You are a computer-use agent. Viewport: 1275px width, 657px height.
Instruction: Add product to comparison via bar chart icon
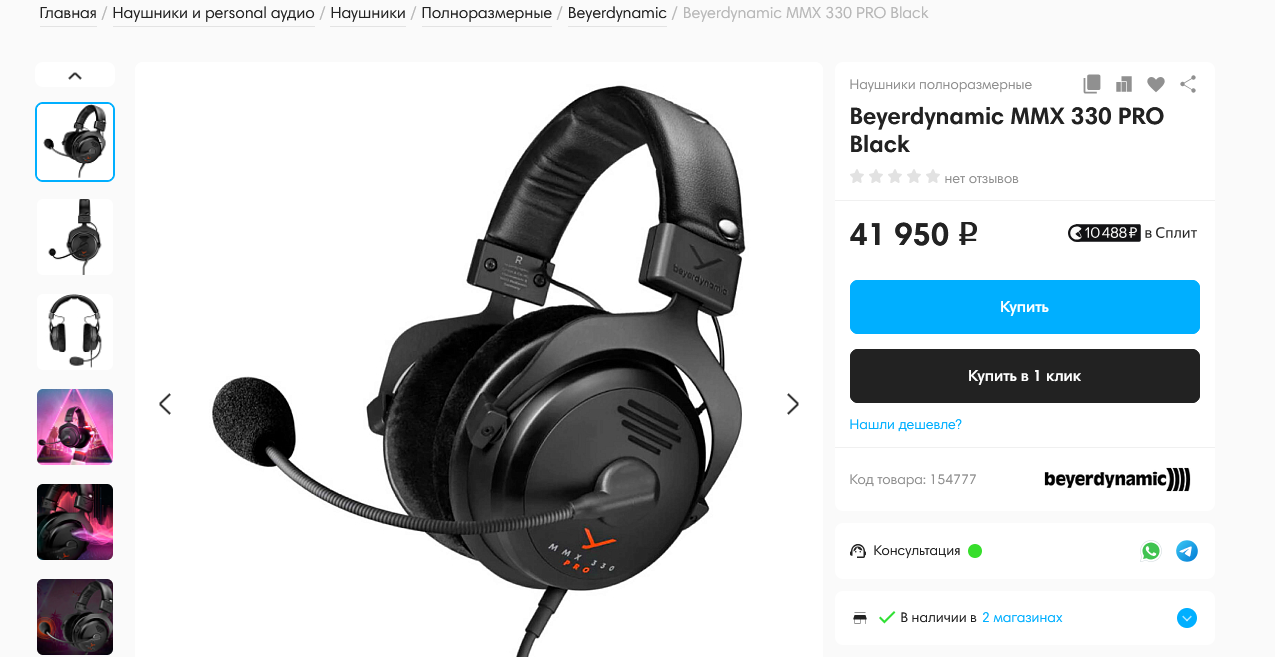(1124, 84)
